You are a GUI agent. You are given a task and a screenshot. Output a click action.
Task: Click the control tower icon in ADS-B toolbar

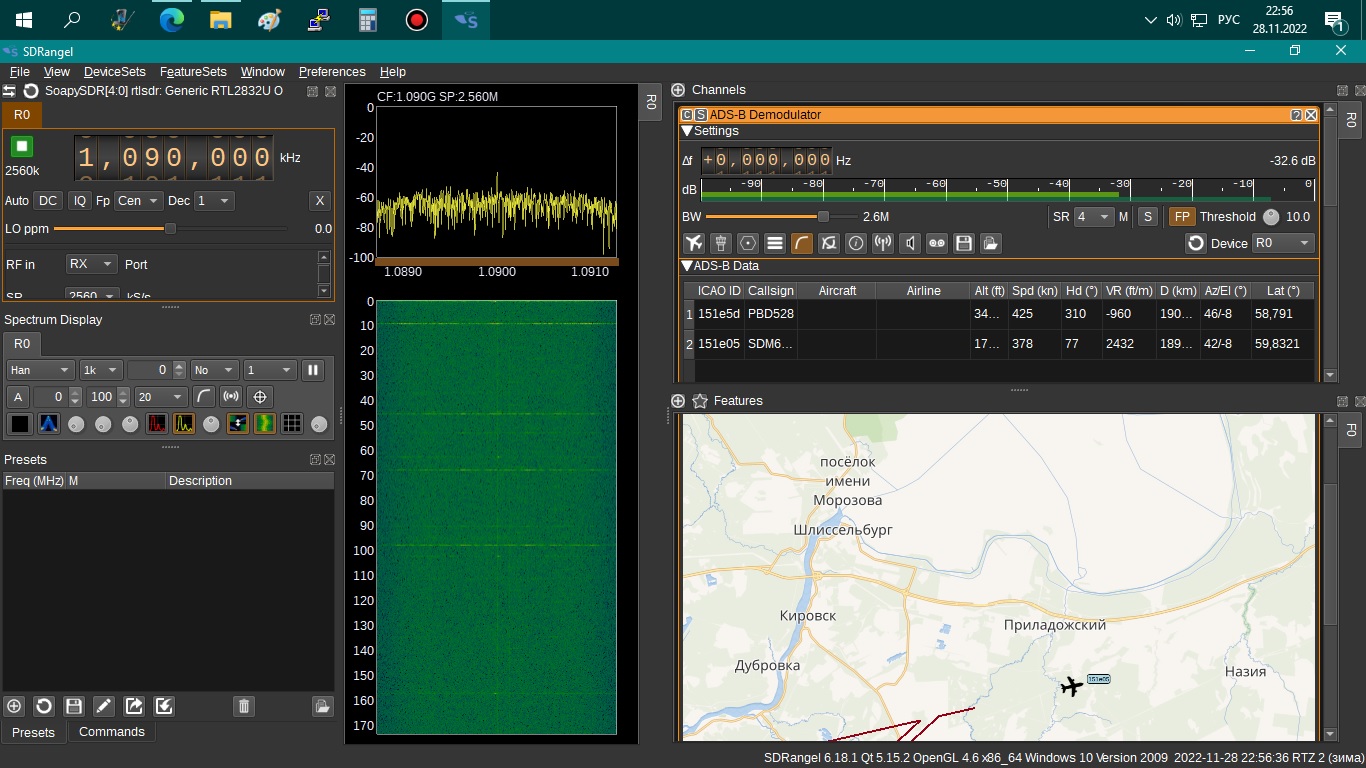click(x=721, y=243)
